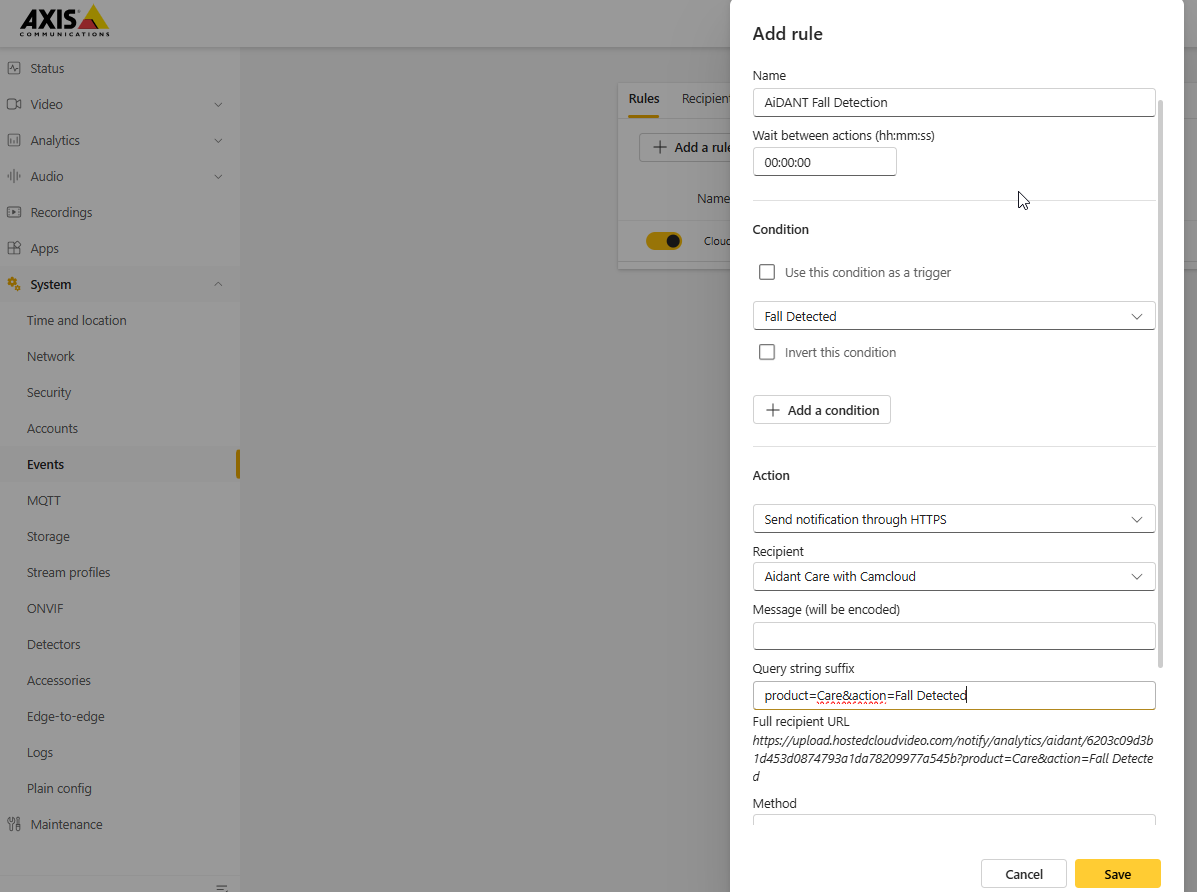Open Network settings
The image size is (1197, 892).
[x=50, y=357]
